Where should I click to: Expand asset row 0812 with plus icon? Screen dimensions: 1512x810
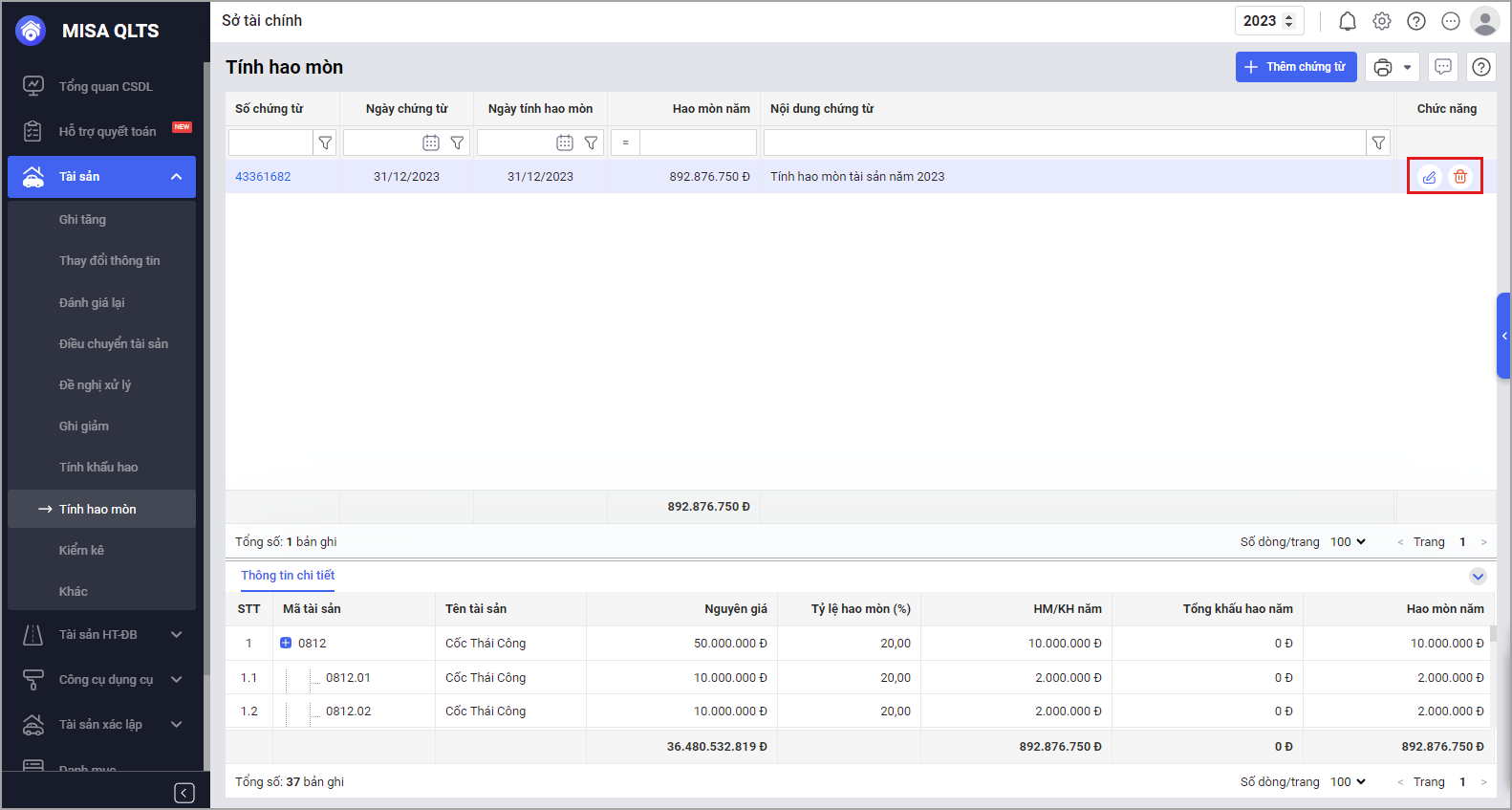click(286, 644)
